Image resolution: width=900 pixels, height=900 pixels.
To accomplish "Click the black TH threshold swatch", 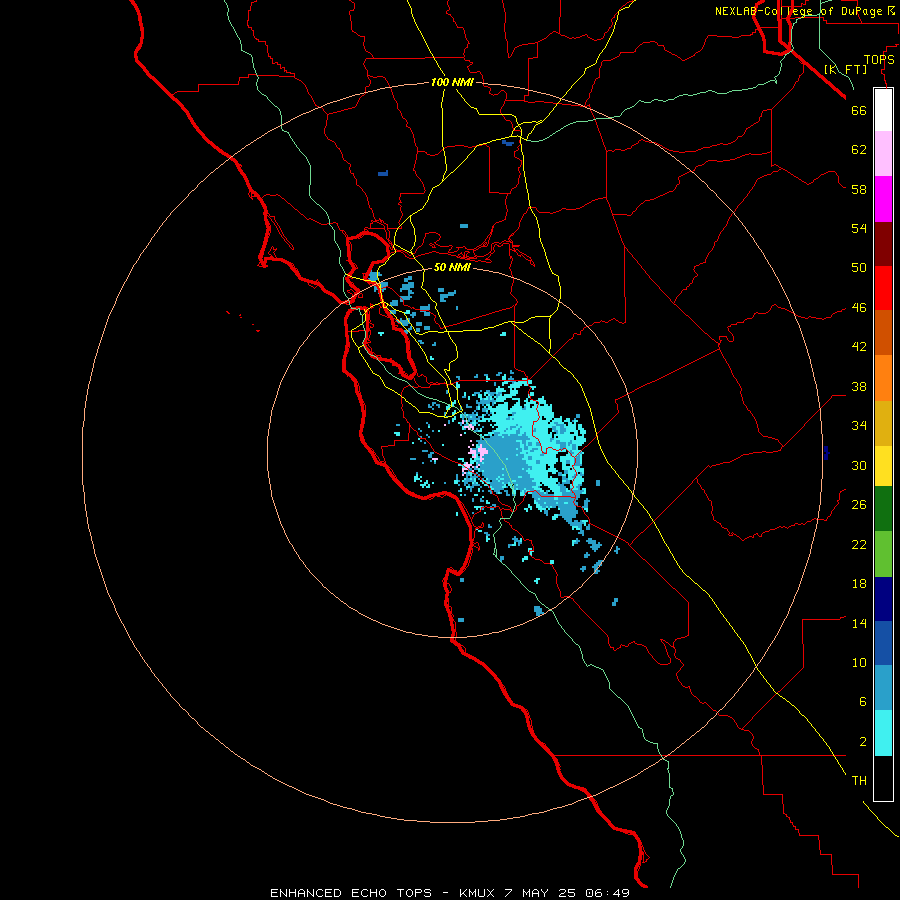I will point(883,778).
